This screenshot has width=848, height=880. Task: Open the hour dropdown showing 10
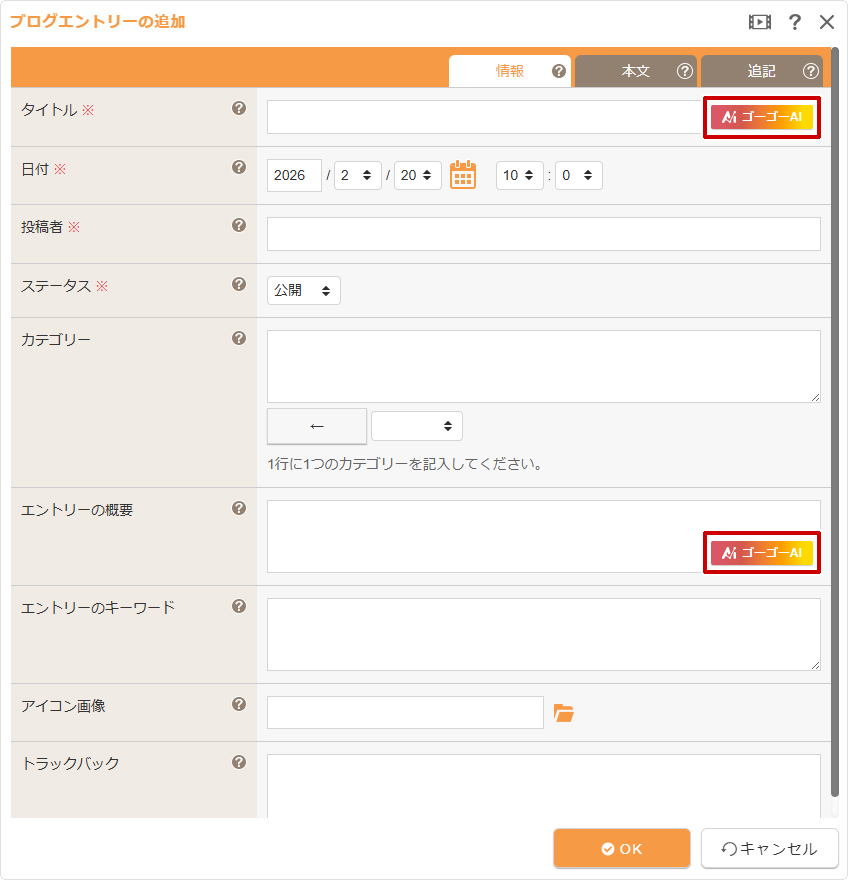[x=519, y=175]
